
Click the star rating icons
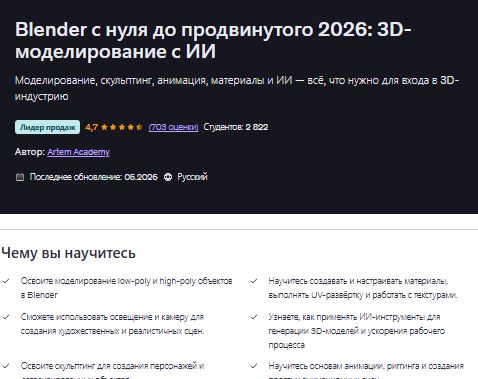click(x=122, y=127)
